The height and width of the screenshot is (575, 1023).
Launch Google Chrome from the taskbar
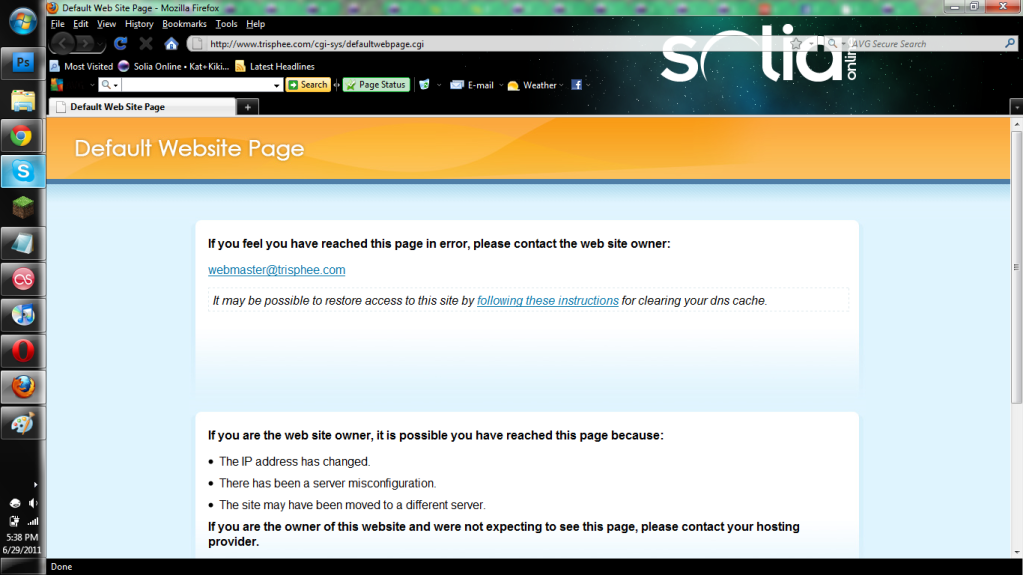[23, 136]
